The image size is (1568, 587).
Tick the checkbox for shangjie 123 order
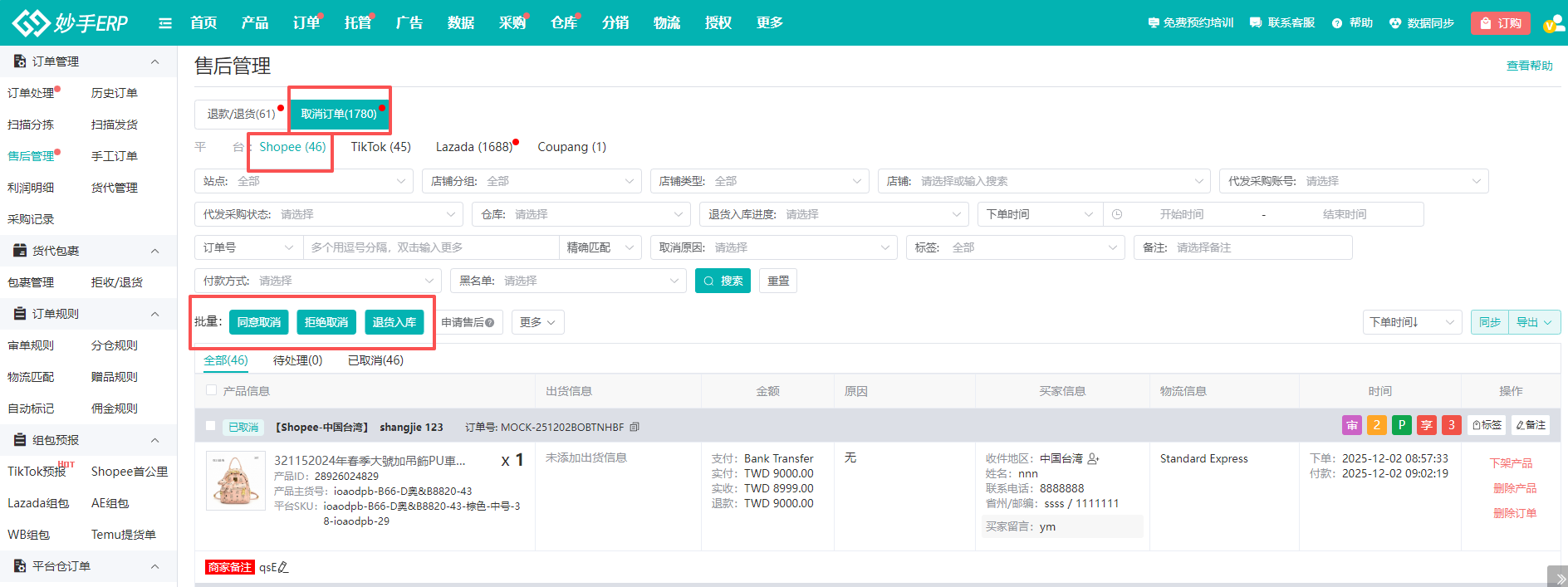[x=211, y=426]
